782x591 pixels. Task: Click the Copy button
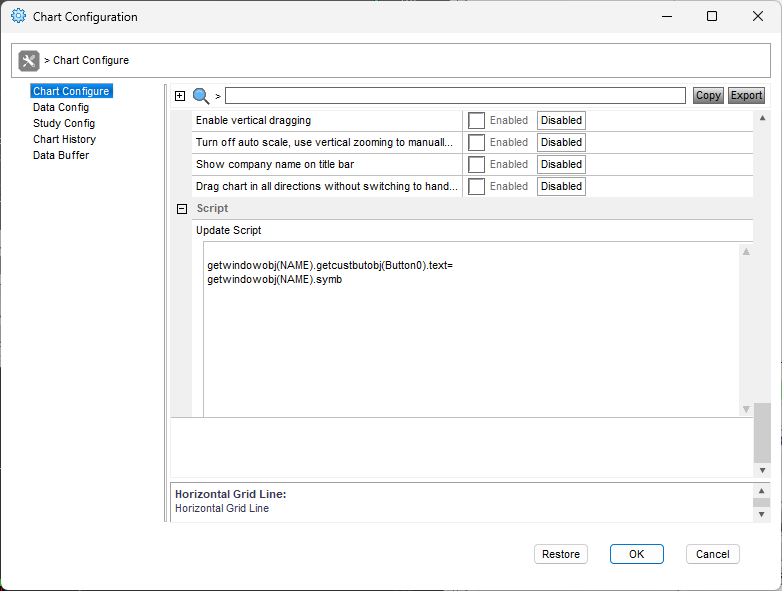click(708, 95)
